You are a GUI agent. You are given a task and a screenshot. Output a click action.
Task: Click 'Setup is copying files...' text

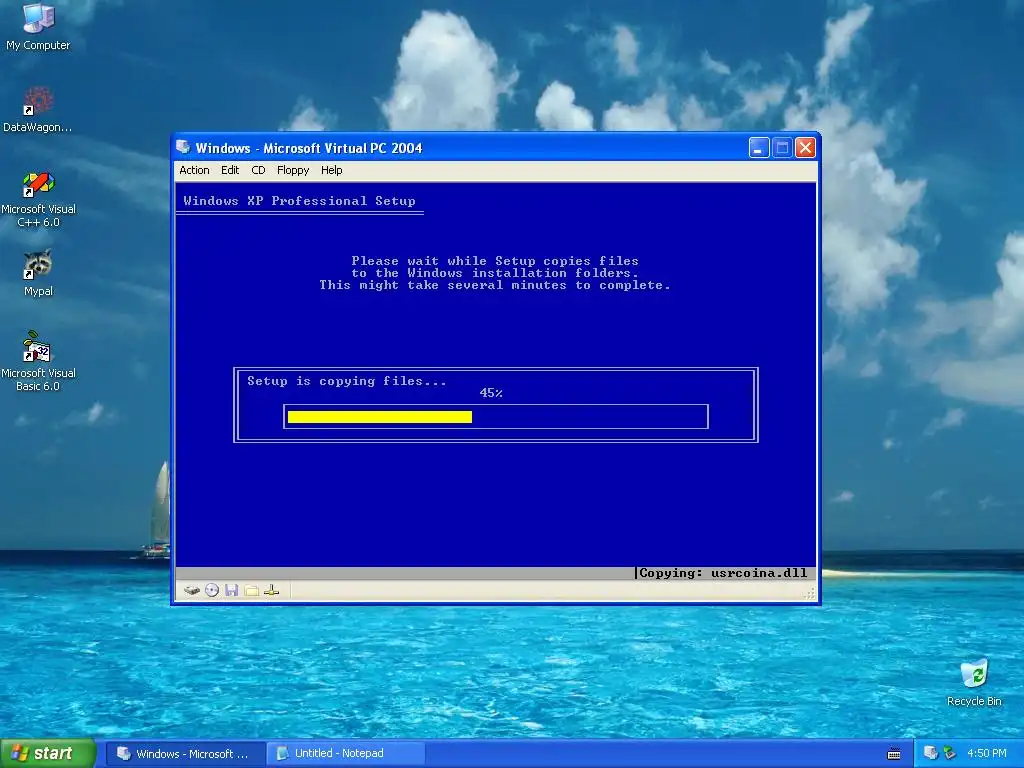(347, 381)
